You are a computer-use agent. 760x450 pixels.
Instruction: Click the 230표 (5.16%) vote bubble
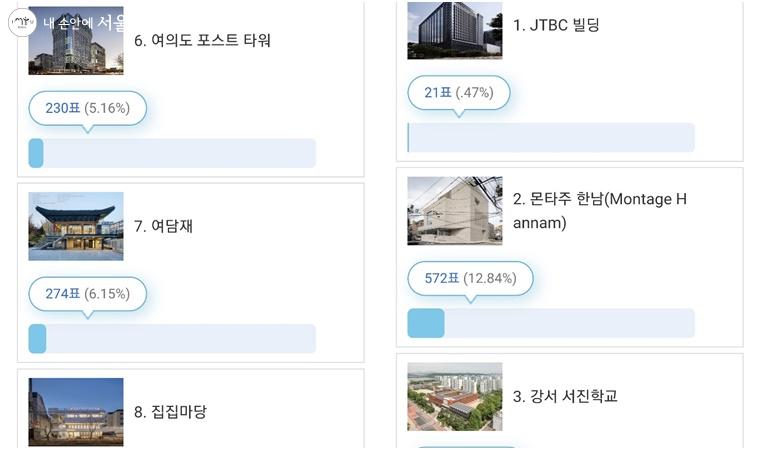tap(87, 108)
